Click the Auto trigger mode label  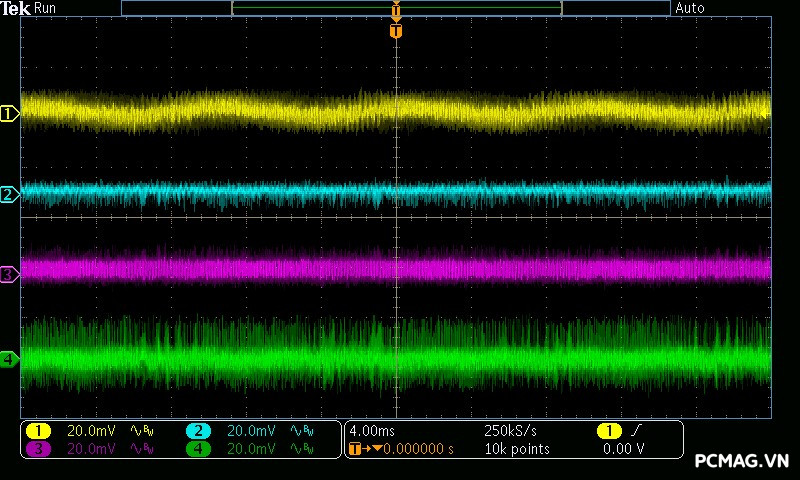coord(690,8)
